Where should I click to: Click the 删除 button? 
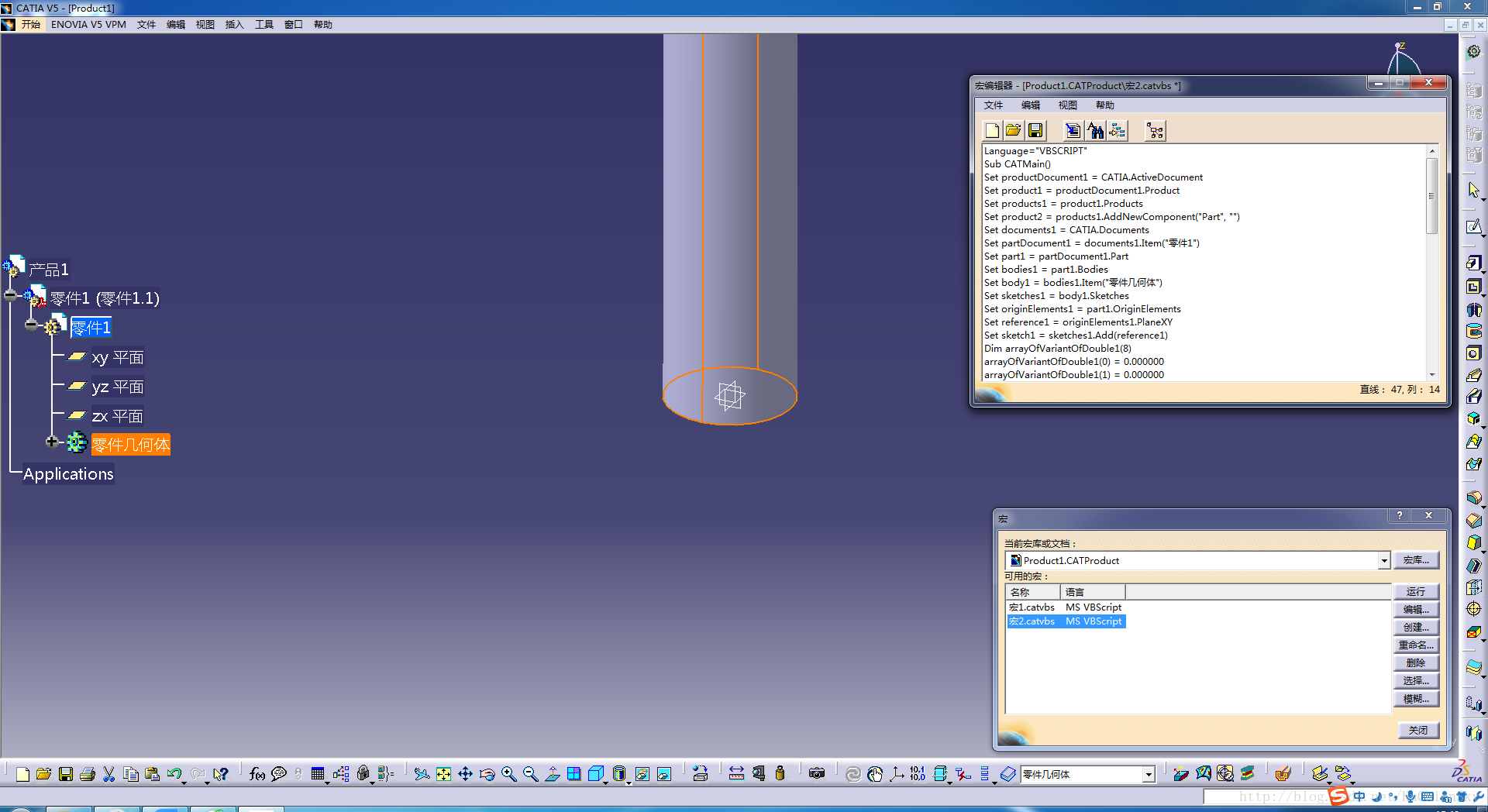[1416, 662]
